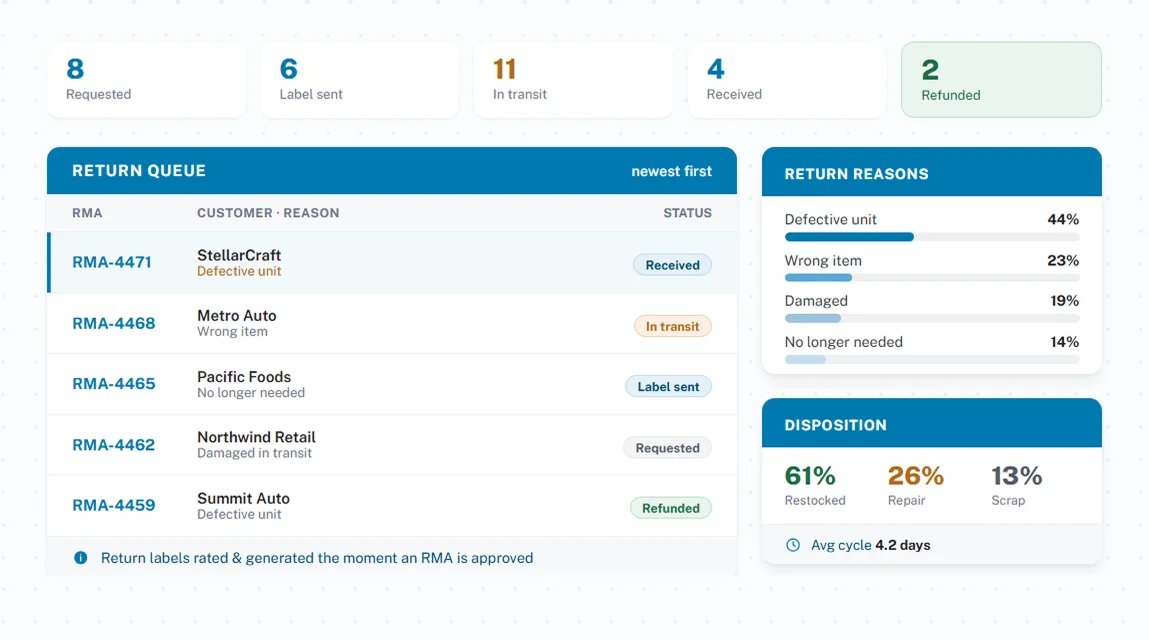Click the clock icon next to Avg cycle
The height and width of the screenshot is (640, 1149).
point(793,545)
